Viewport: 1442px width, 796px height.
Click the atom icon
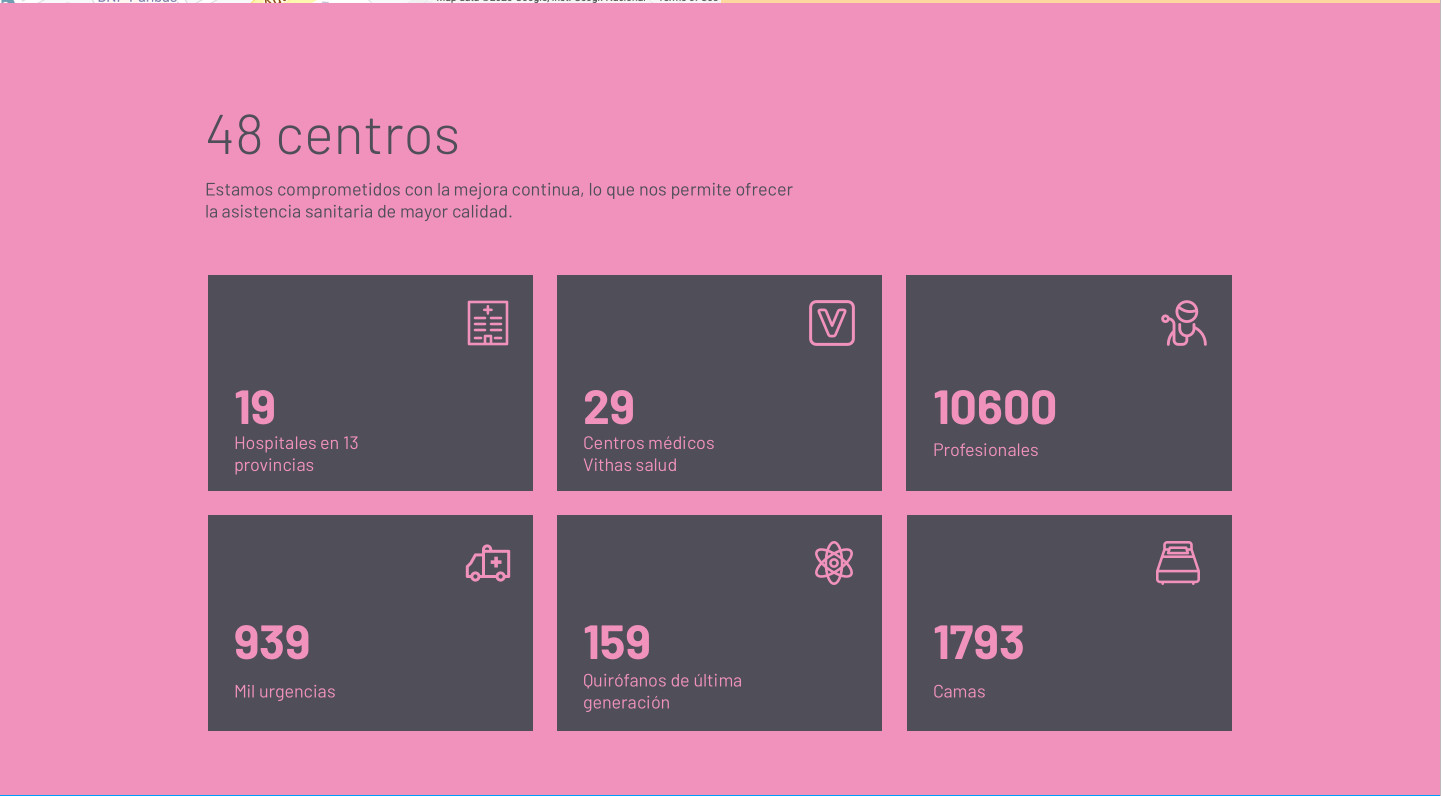tap(833, 563)
